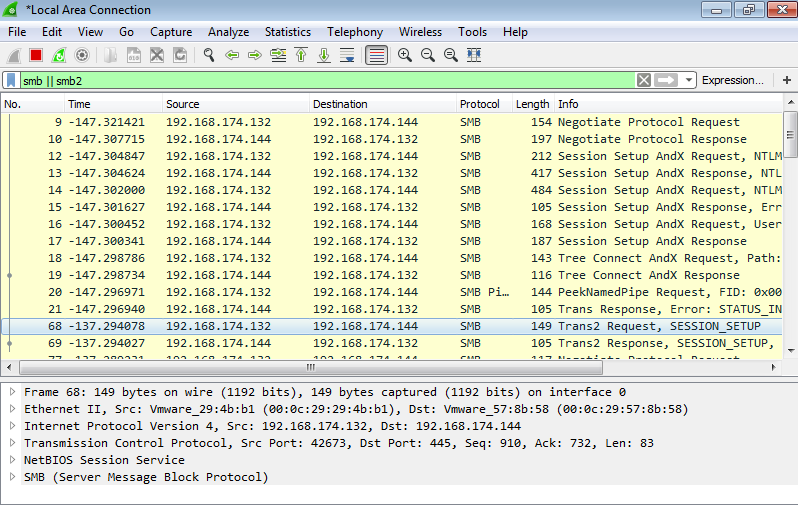Toggle auto-scroll during live capture
798x505 pixels.
click(347, 55)
